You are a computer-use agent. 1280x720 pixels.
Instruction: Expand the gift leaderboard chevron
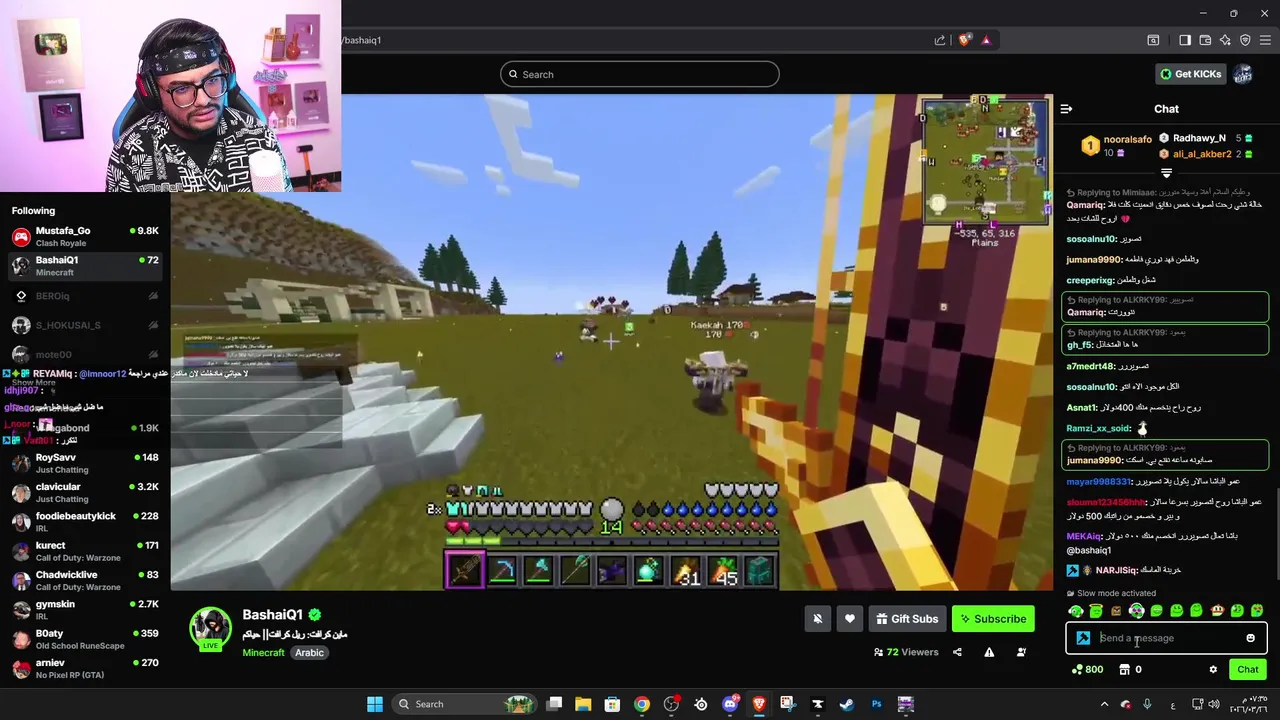coord(1166,173)
